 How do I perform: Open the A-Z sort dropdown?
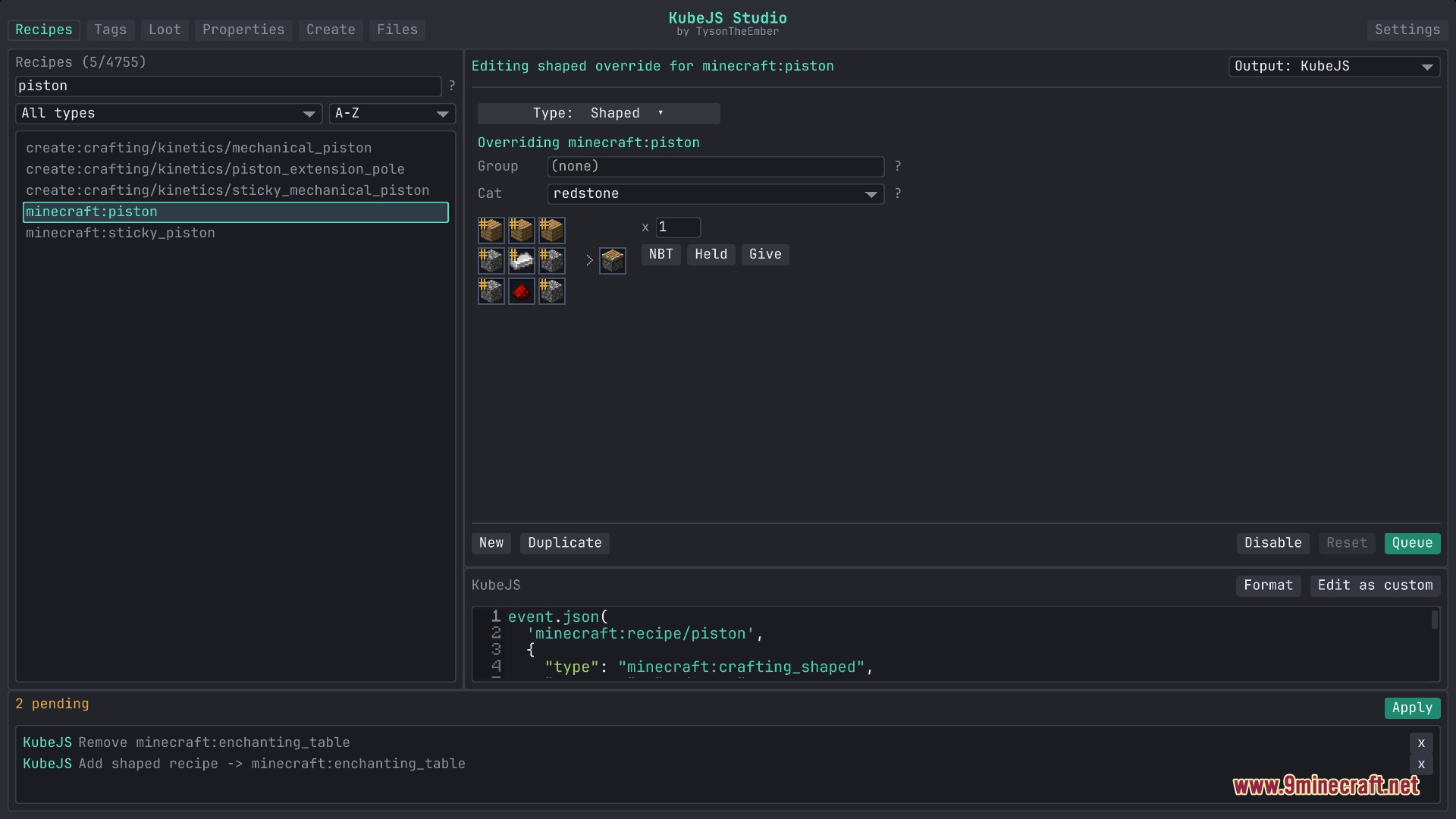pyautogui.click(x=392, y=114)
